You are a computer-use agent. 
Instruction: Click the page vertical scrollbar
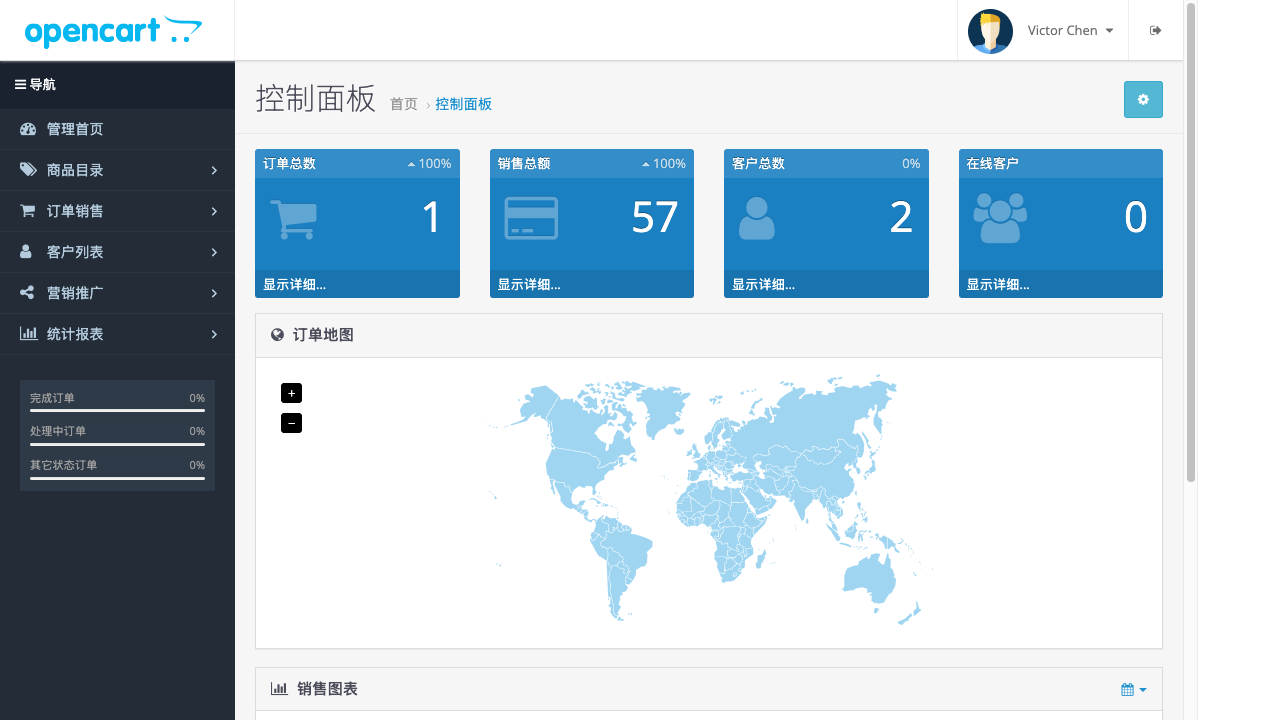point(1190,240)
